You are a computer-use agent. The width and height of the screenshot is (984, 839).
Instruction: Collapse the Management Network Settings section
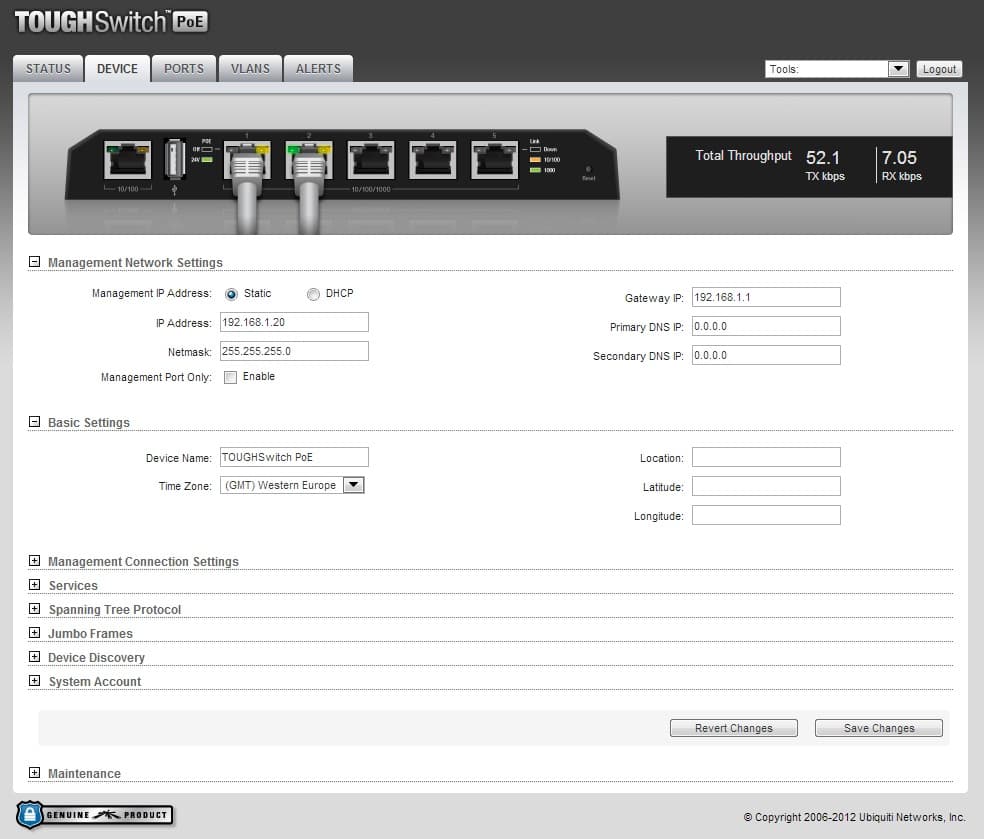(34, 262)
